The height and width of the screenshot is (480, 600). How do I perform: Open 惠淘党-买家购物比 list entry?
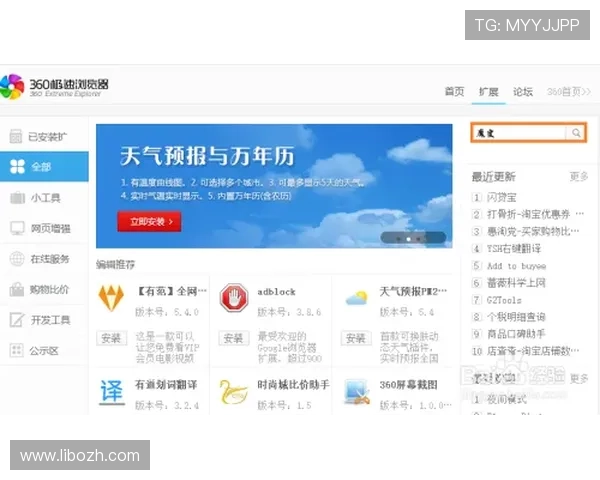pos(533,231)
